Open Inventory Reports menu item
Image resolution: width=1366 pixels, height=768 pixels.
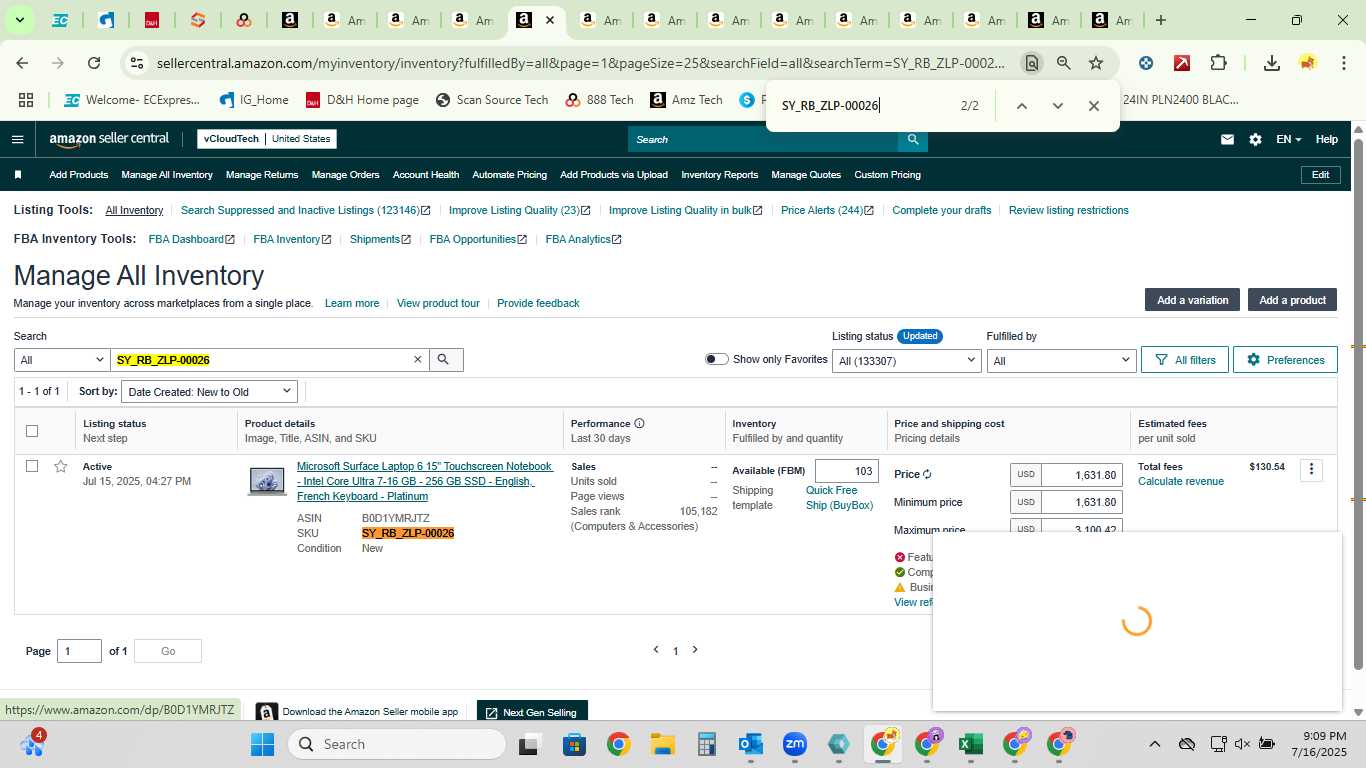tap(720, 175)
